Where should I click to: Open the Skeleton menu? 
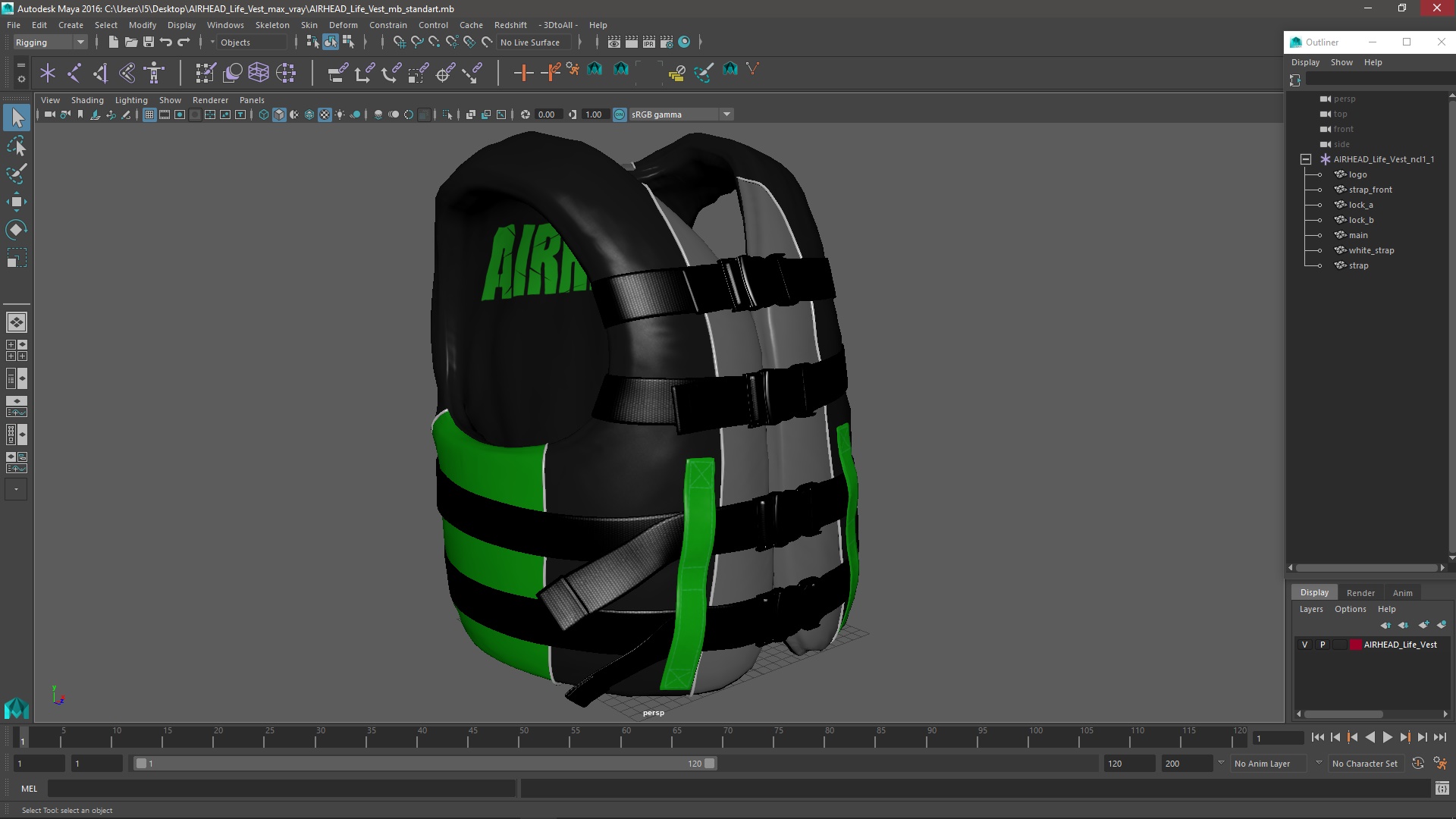click(x=272, y=25)
